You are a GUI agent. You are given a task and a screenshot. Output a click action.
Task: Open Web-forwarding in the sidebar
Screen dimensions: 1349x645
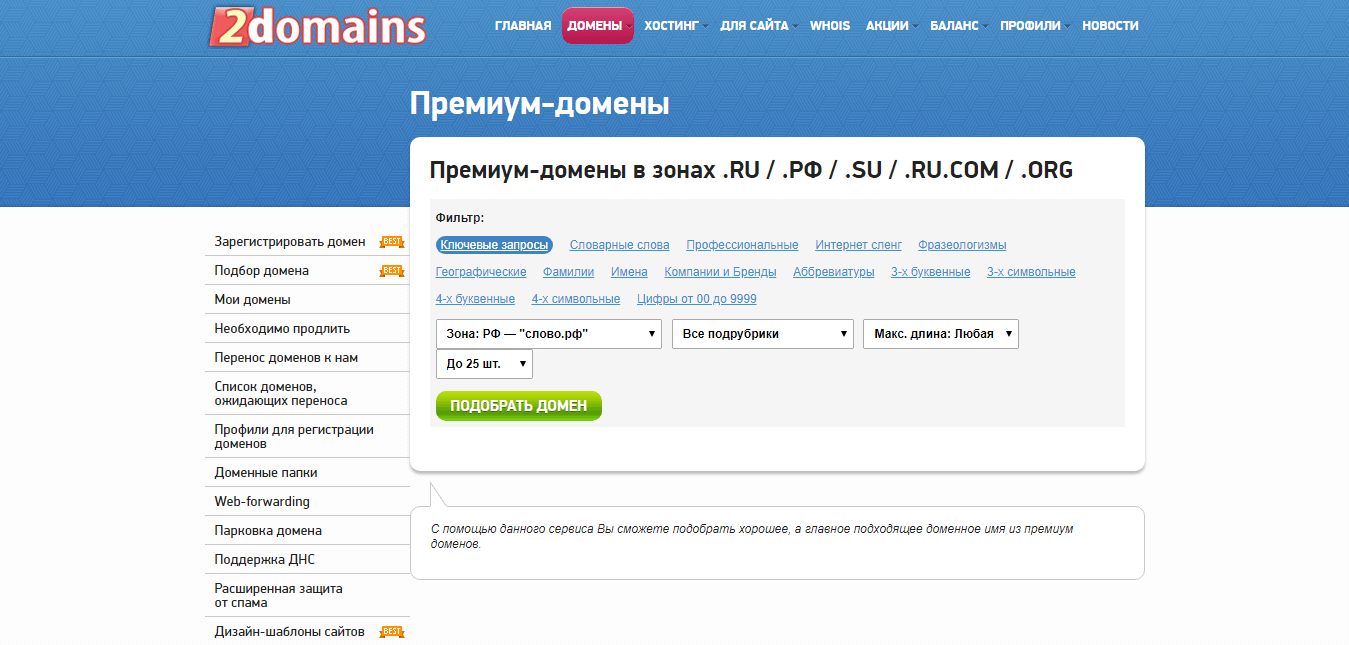tap(262, 502)
